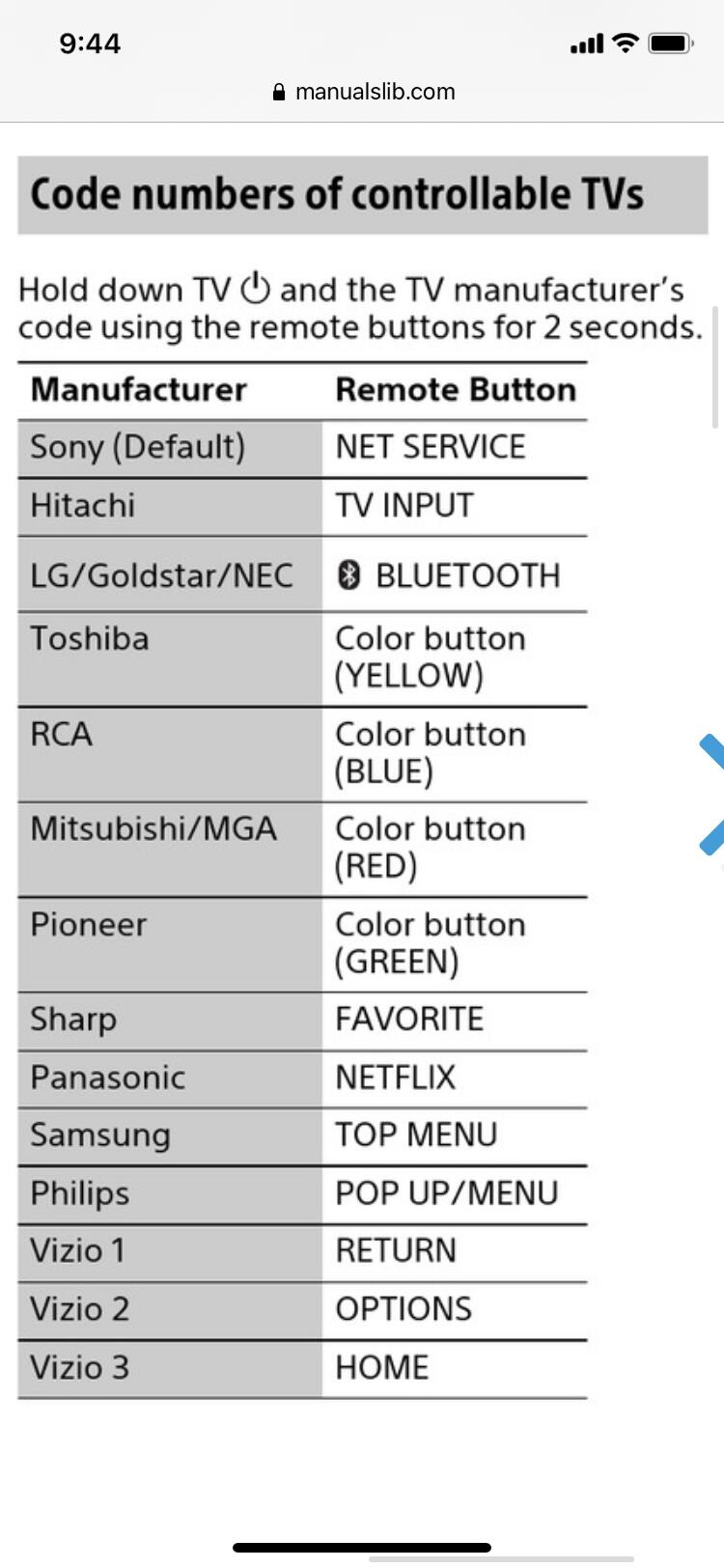Tap the power symbol after 'Hold down TV'
This screenshot has height=1568, width=724.
(255, 289)
